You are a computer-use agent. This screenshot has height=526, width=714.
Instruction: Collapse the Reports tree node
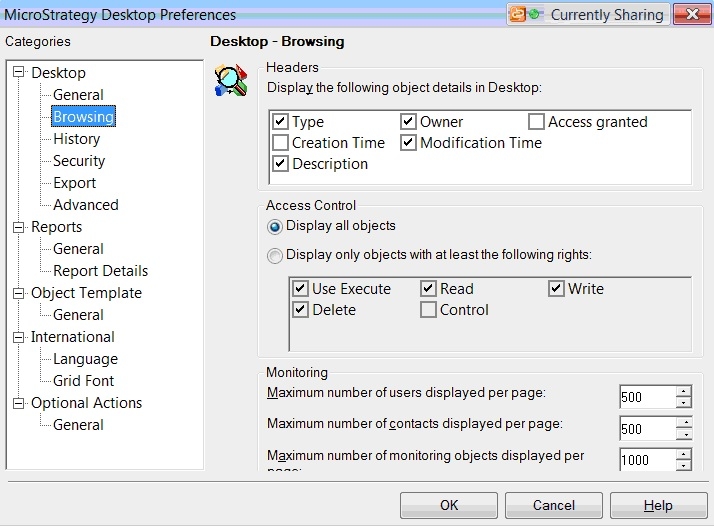(18, 227)
